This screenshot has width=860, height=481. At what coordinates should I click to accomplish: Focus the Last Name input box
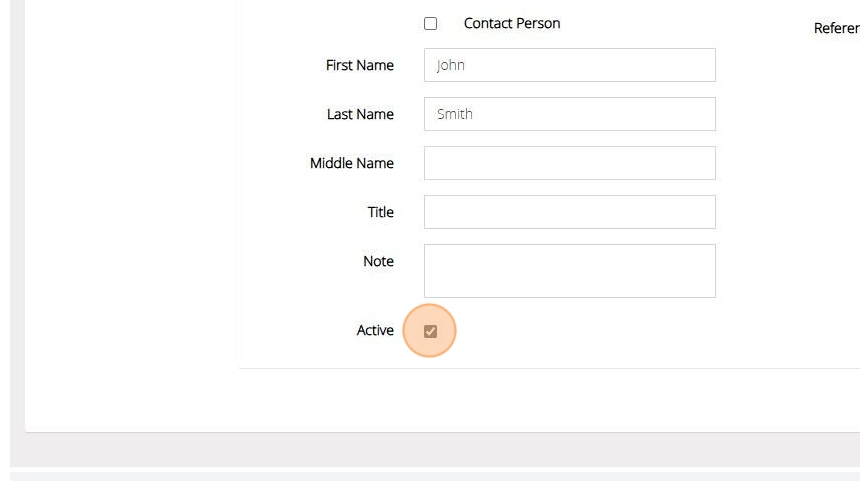pyautogui.click(x=569, y=114)
